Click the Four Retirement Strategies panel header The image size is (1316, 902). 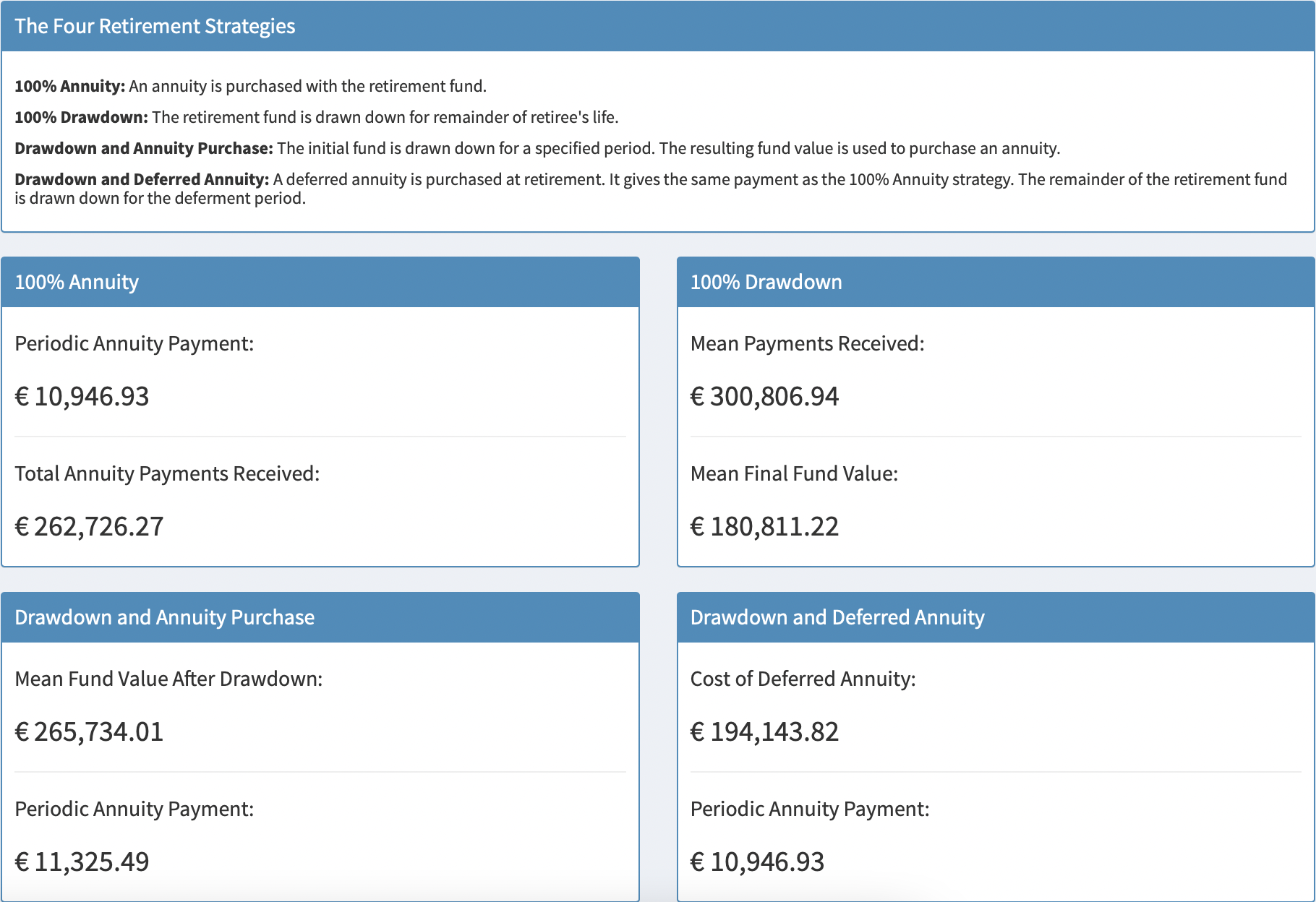pos(155,26)
